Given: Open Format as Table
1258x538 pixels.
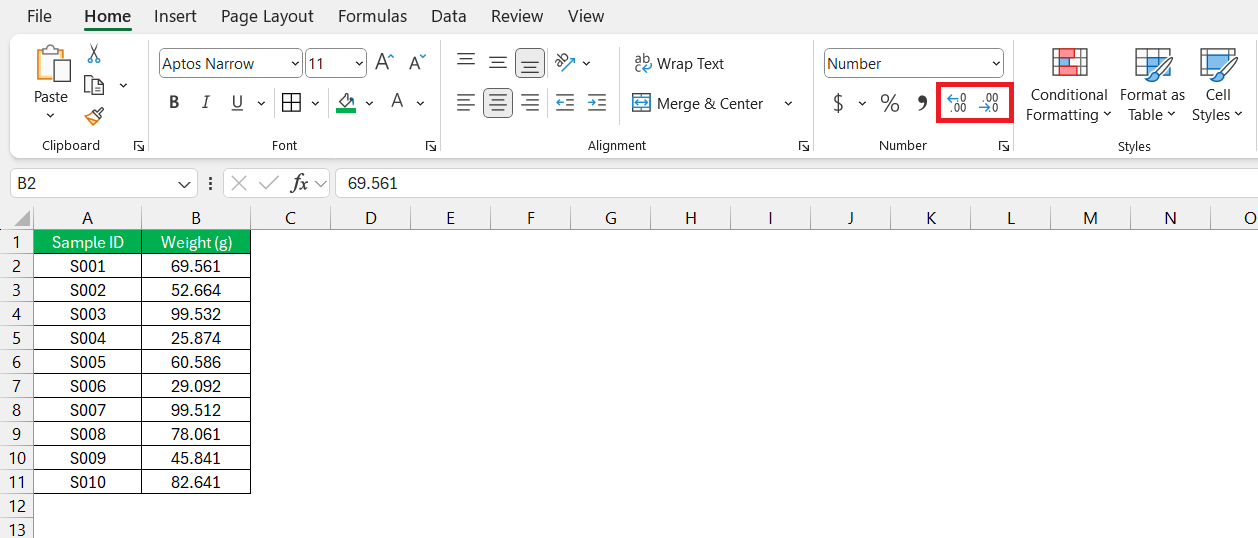Looking at the screenshot, I should pos(1152,85).
